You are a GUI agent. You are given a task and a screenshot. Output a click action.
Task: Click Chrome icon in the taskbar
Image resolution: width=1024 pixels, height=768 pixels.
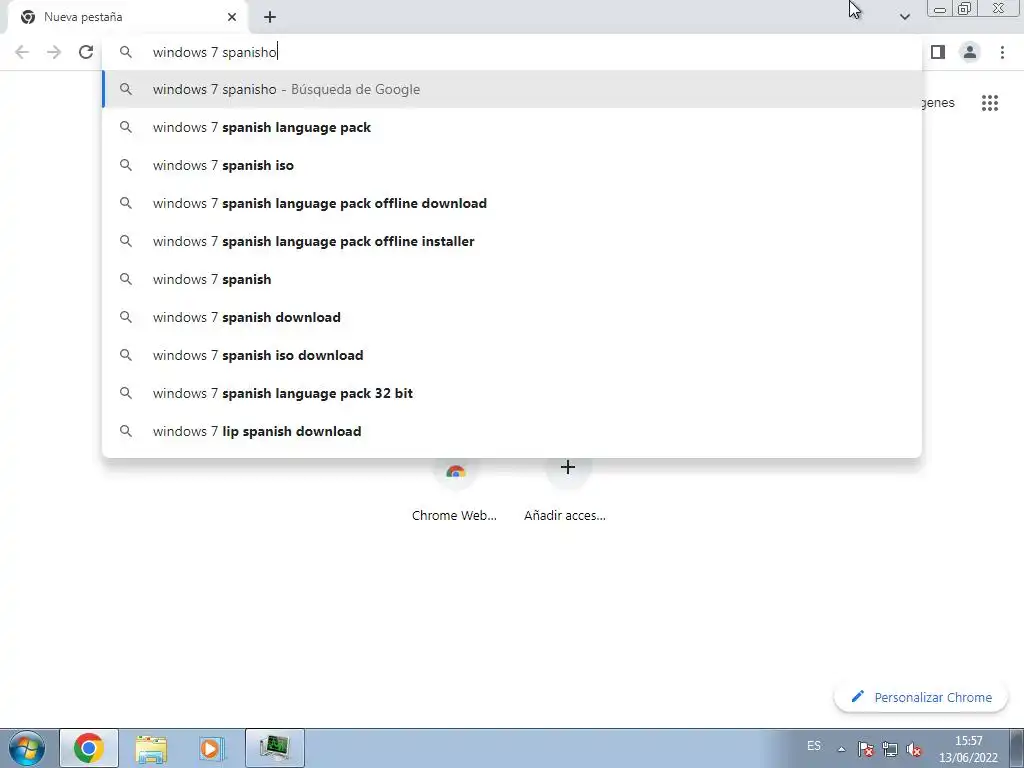pyautogui.click(x=89, y=748)
